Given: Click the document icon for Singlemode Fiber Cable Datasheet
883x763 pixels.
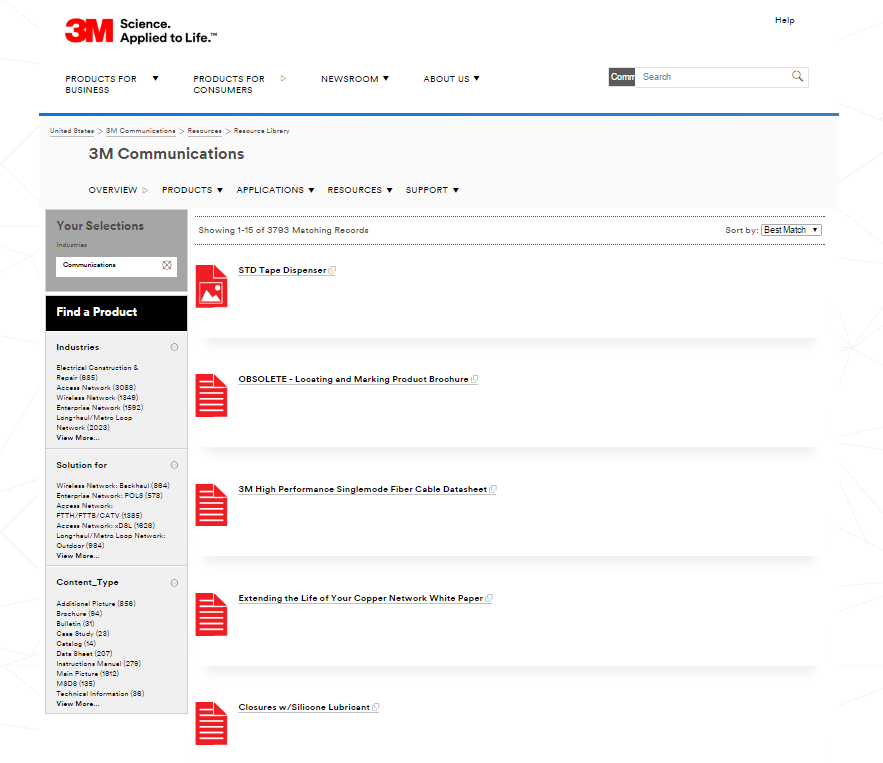Looking at the screenshot, I should tap(211, 505).
